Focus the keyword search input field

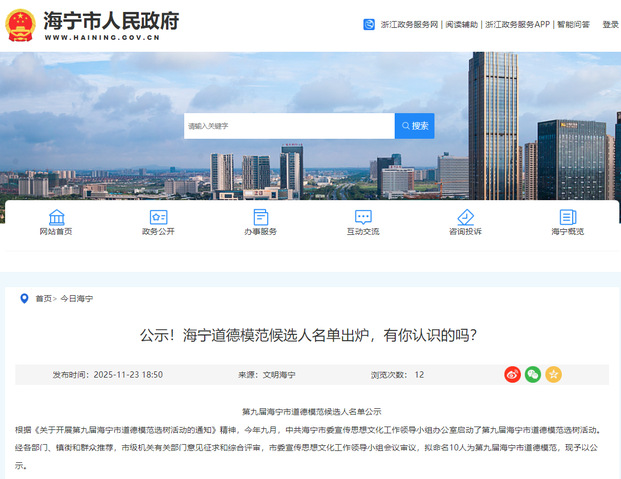289,126
